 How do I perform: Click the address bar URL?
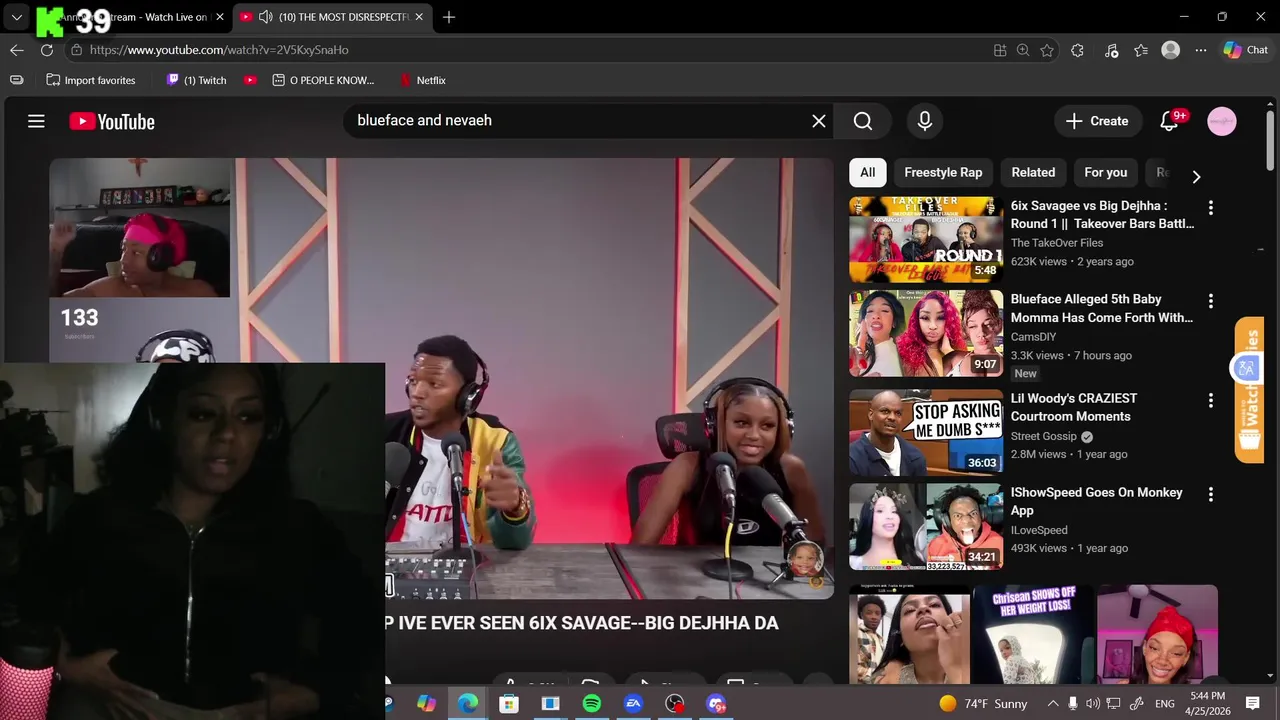219,50
